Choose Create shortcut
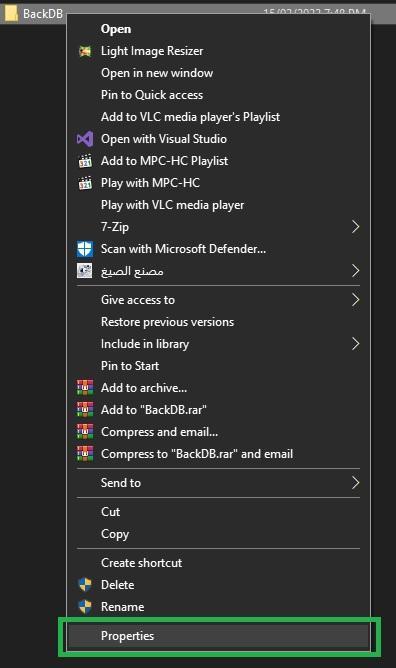Viewport: 396px width, 668px height. coord(218,563)
